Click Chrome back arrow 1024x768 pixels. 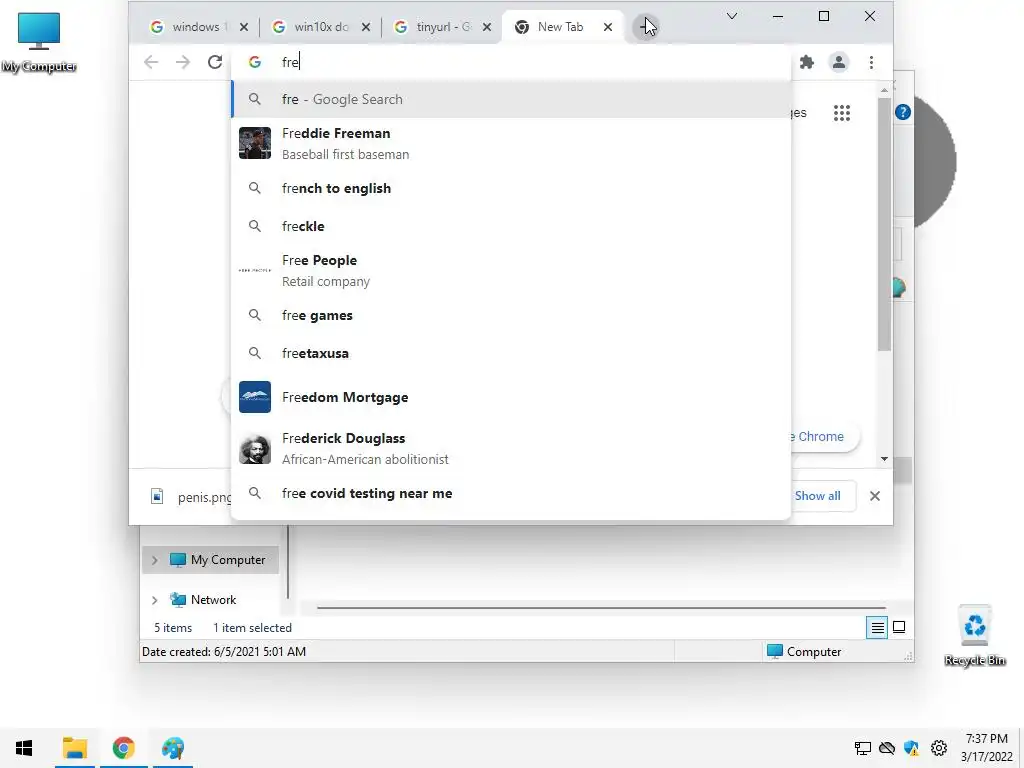pos(151,62)
